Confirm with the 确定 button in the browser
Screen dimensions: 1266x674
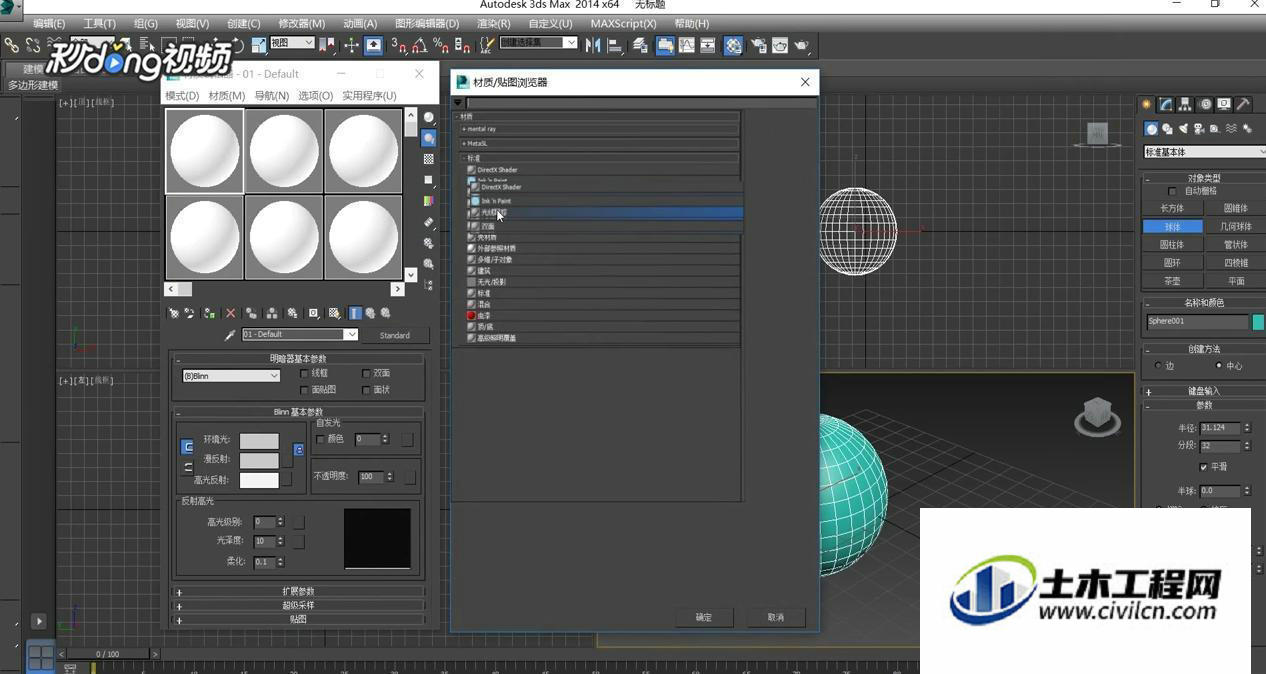click(704, 617)
